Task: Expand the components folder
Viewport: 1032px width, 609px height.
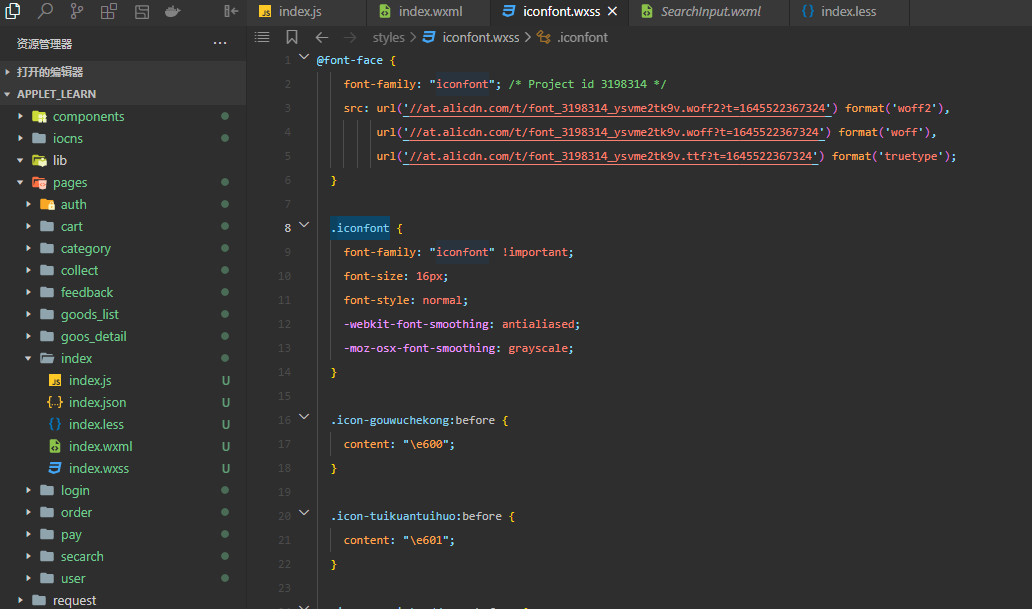Action: (88, 116)
